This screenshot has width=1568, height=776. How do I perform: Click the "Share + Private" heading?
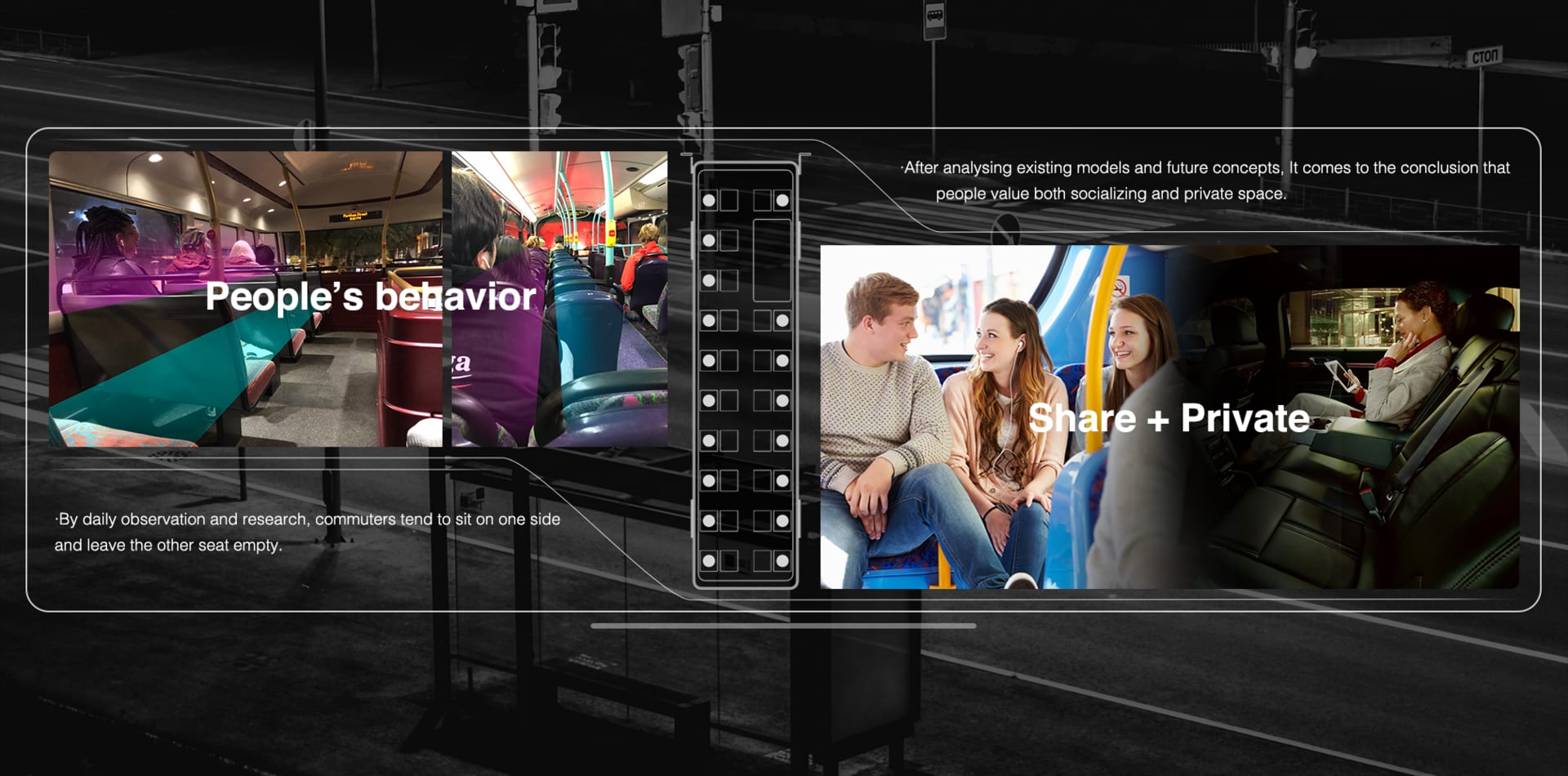pyautogui.click(x=1169, y=418)
